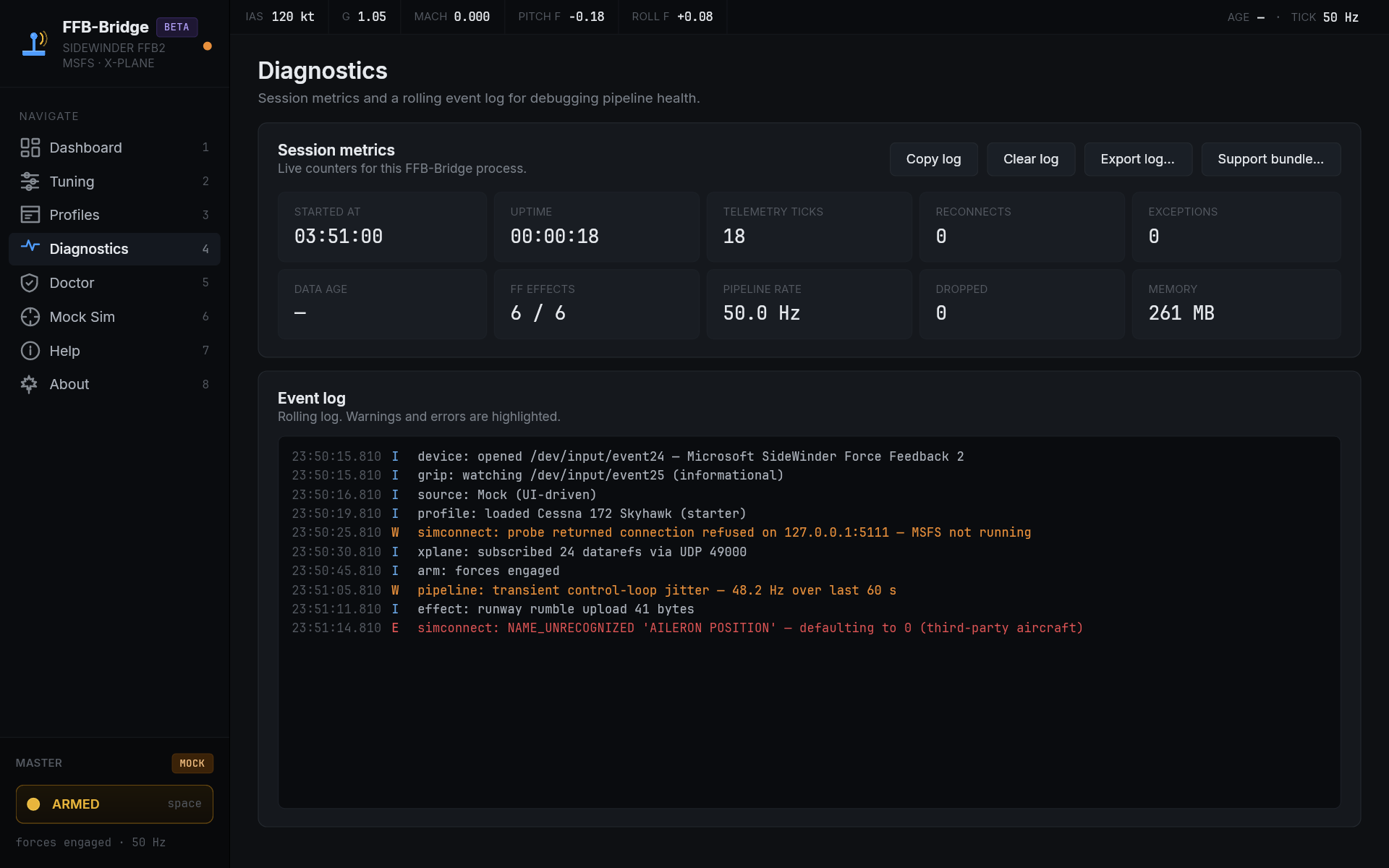
Task: Click the Dashboard grid icon
Action: (x=30, y=148)
